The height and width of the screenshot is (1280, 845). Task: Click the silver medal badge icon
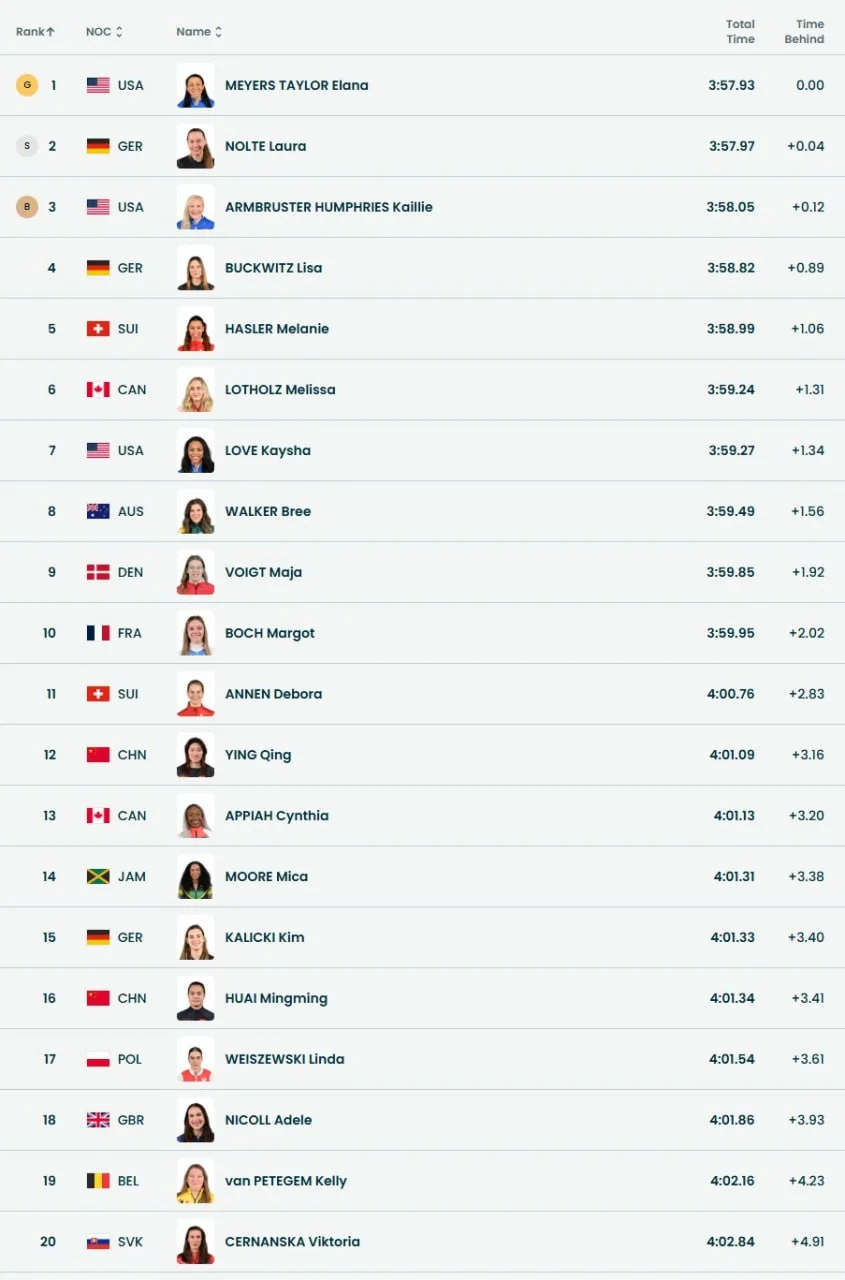pos(27,146)
